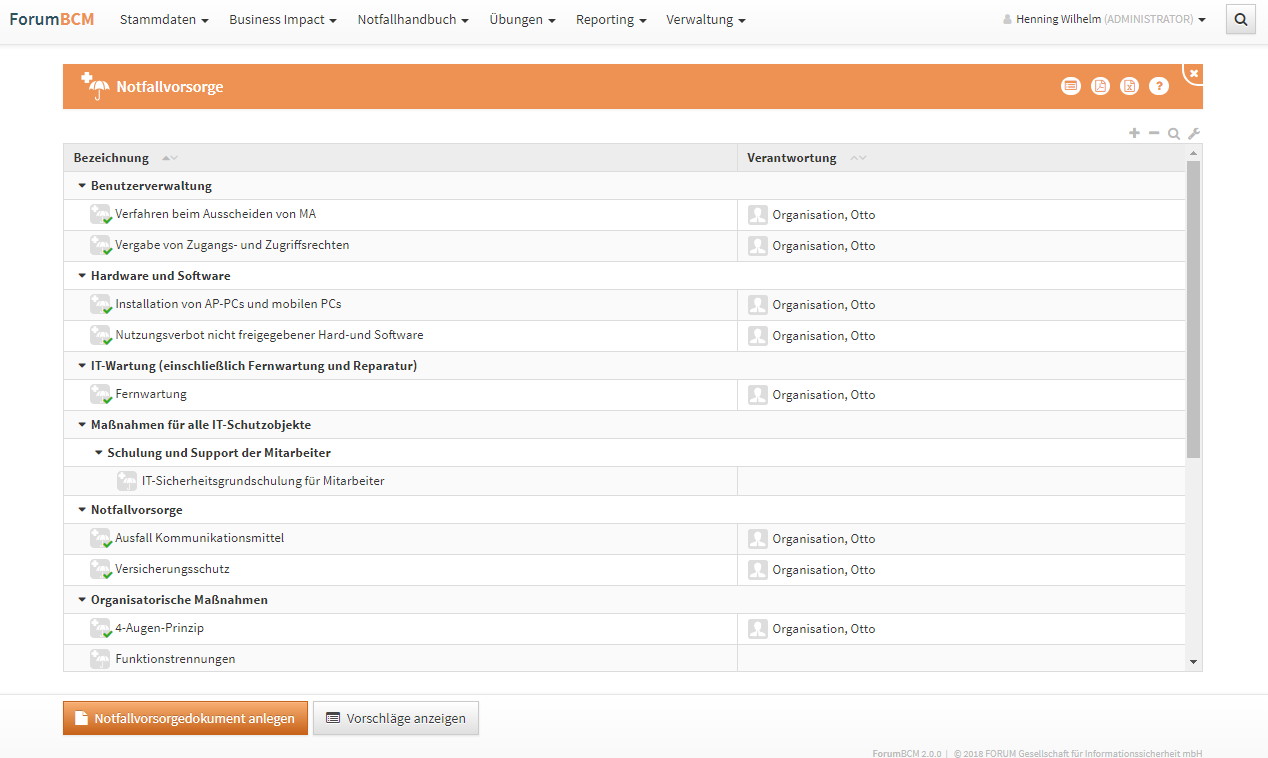1268x758 pixels.
Task: Export the list as PDF
Action: coord(1100,86)
